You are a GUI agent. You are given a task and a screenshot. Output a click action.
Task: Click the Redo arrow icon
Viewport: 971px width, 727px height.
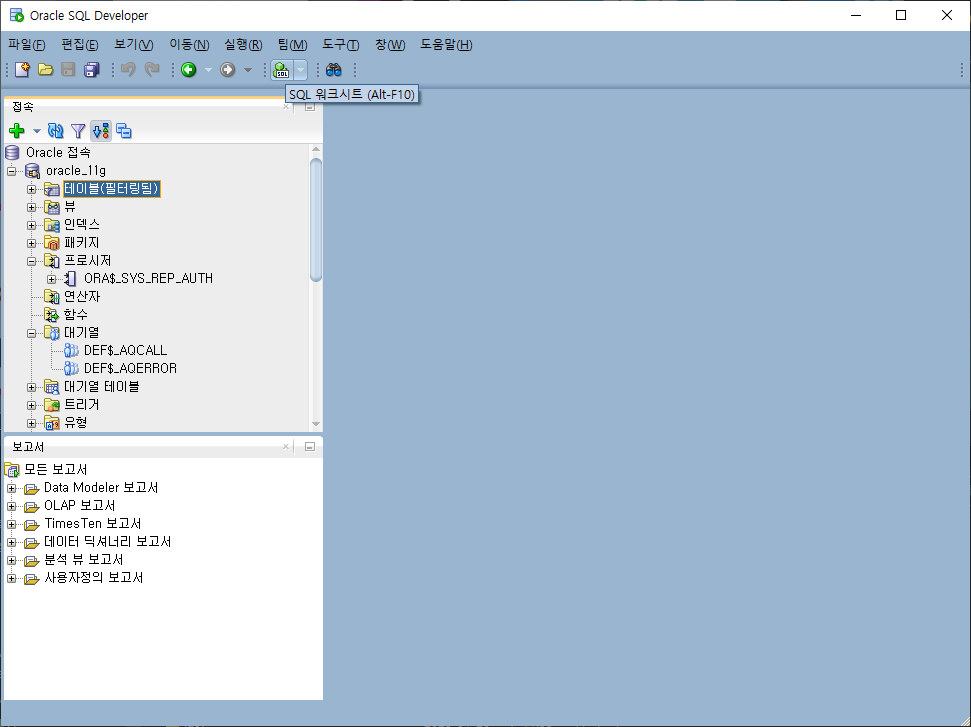pos(152,69)
